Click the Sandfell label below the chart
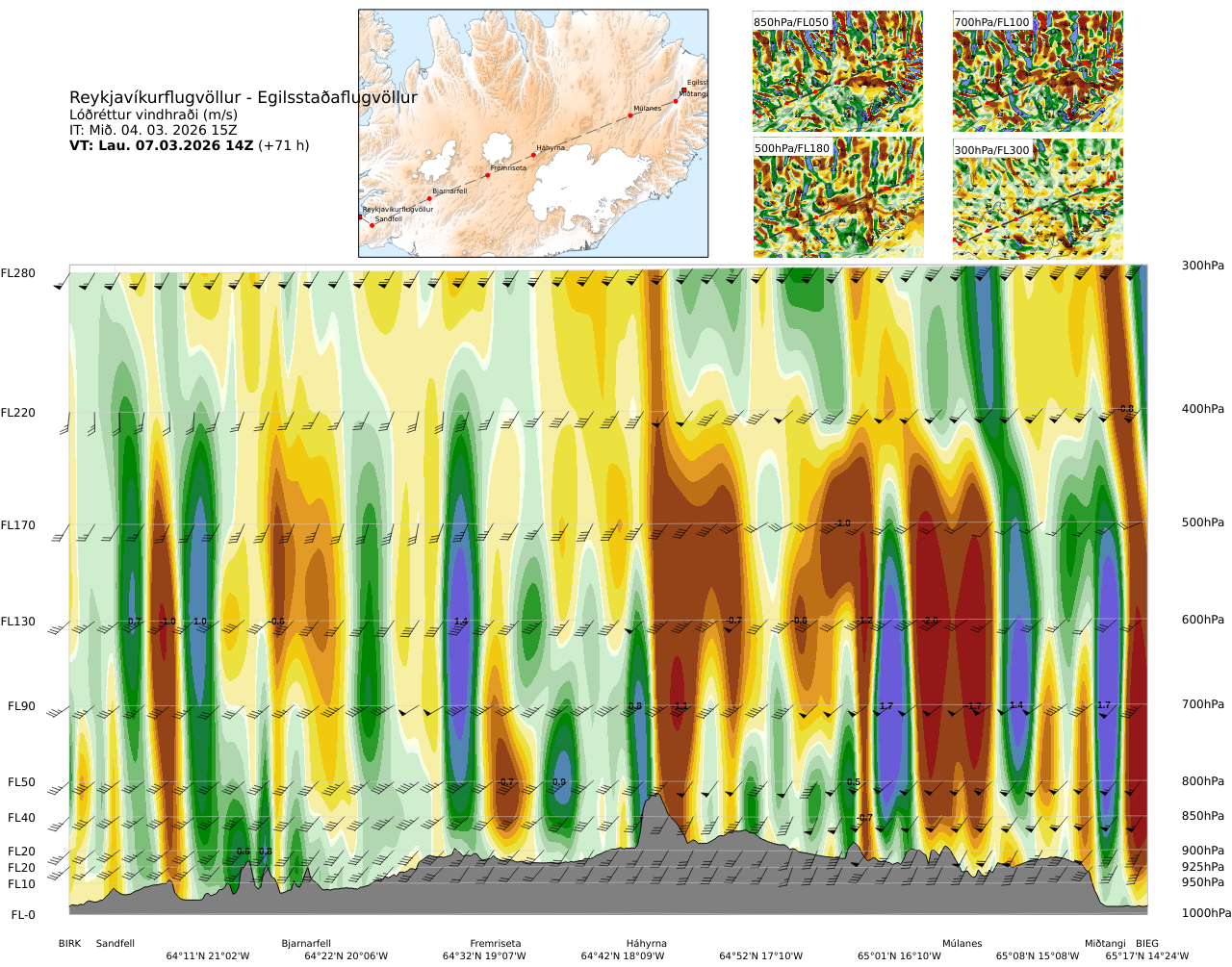The height and width of the screenshot is (967, 1232). point(115,944)
